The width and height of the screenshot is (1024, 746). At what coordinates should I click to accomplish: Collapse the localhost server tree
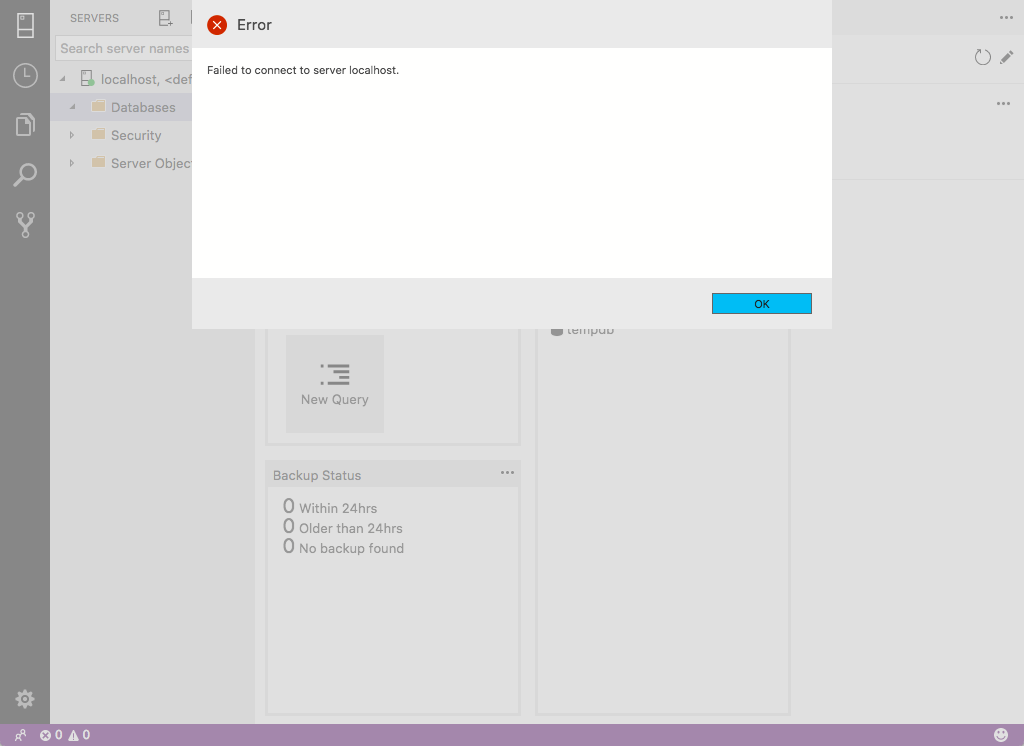[x=62, y=78]
